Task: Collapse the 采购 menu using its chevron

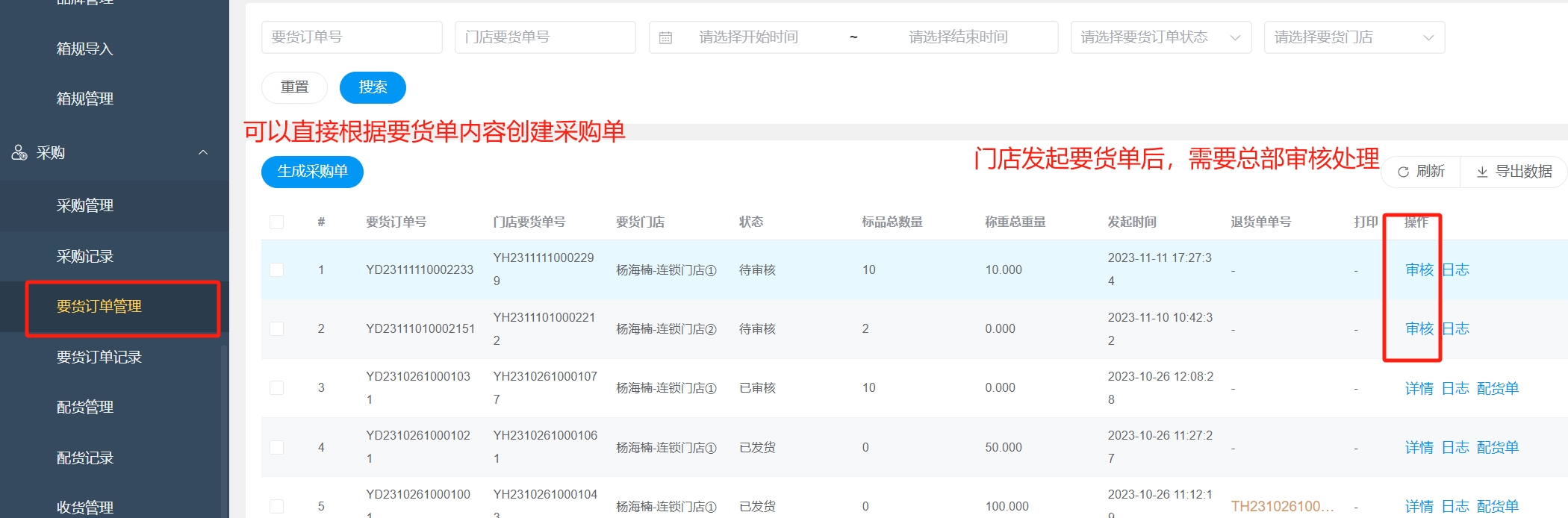Action: tap(202, 152)
